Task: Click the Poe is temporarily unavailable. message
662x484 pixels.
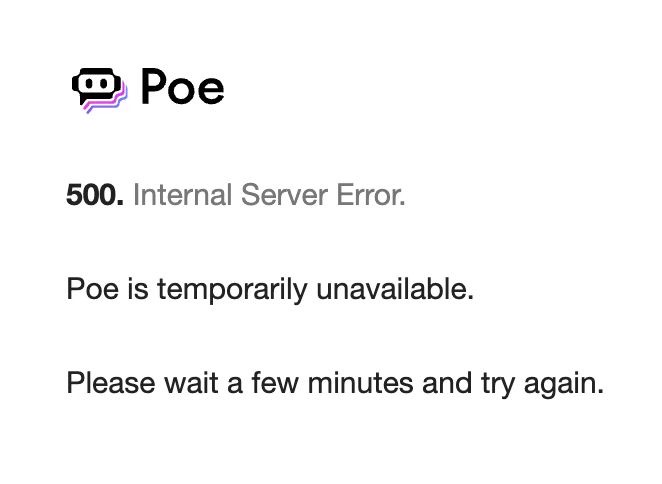Action: click(270, 290)
